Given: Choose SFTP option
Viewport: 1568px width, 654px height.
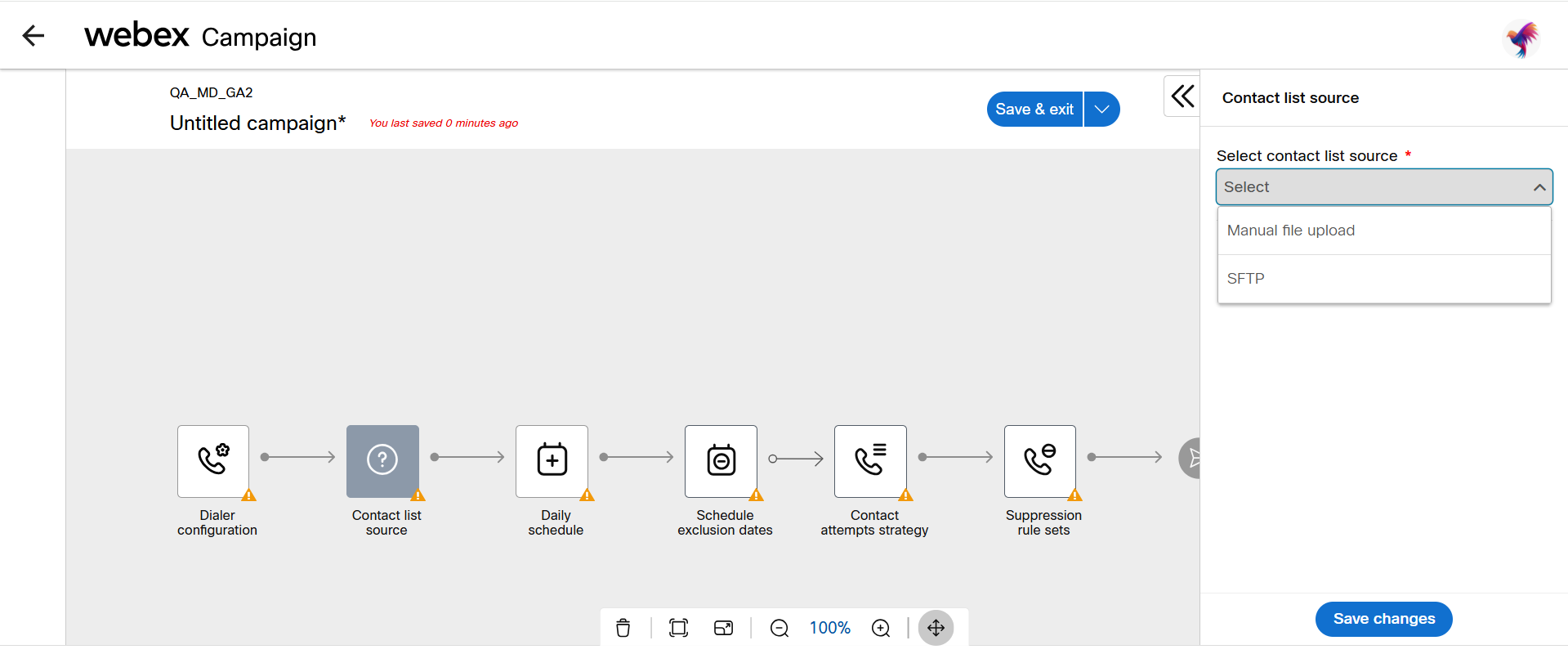Looking at the screenshot, I should point(1384,279).
